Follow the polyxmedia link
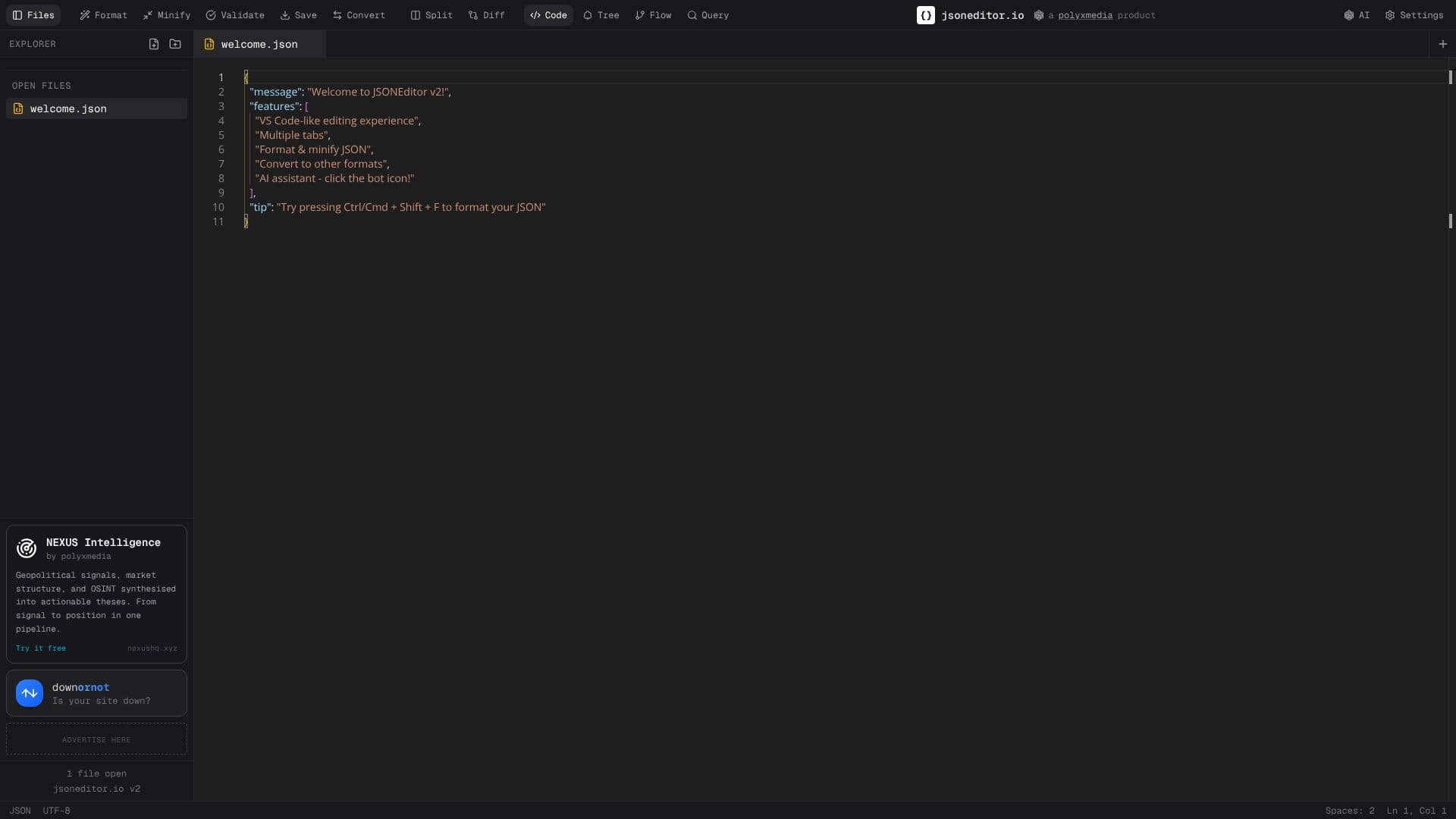Image resolution: width=1456 pixels, height=819 pixels. point(1085,15)
